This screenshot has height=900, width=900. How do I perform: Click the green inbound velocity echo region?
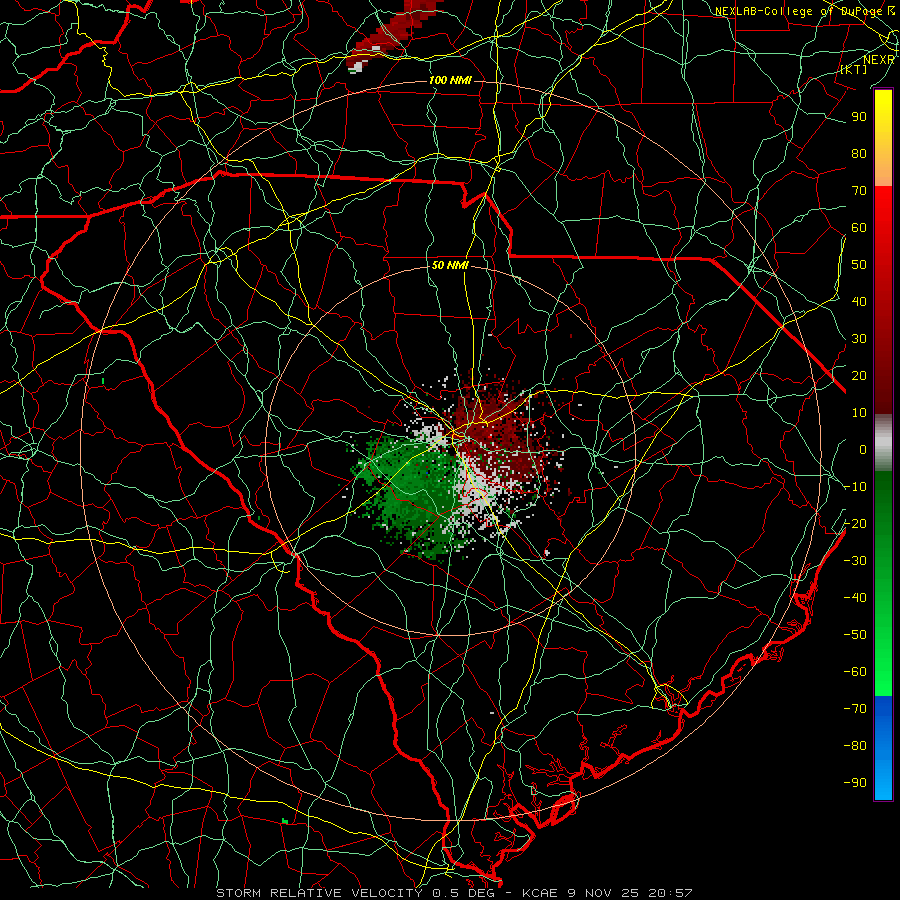pos(410,494)
